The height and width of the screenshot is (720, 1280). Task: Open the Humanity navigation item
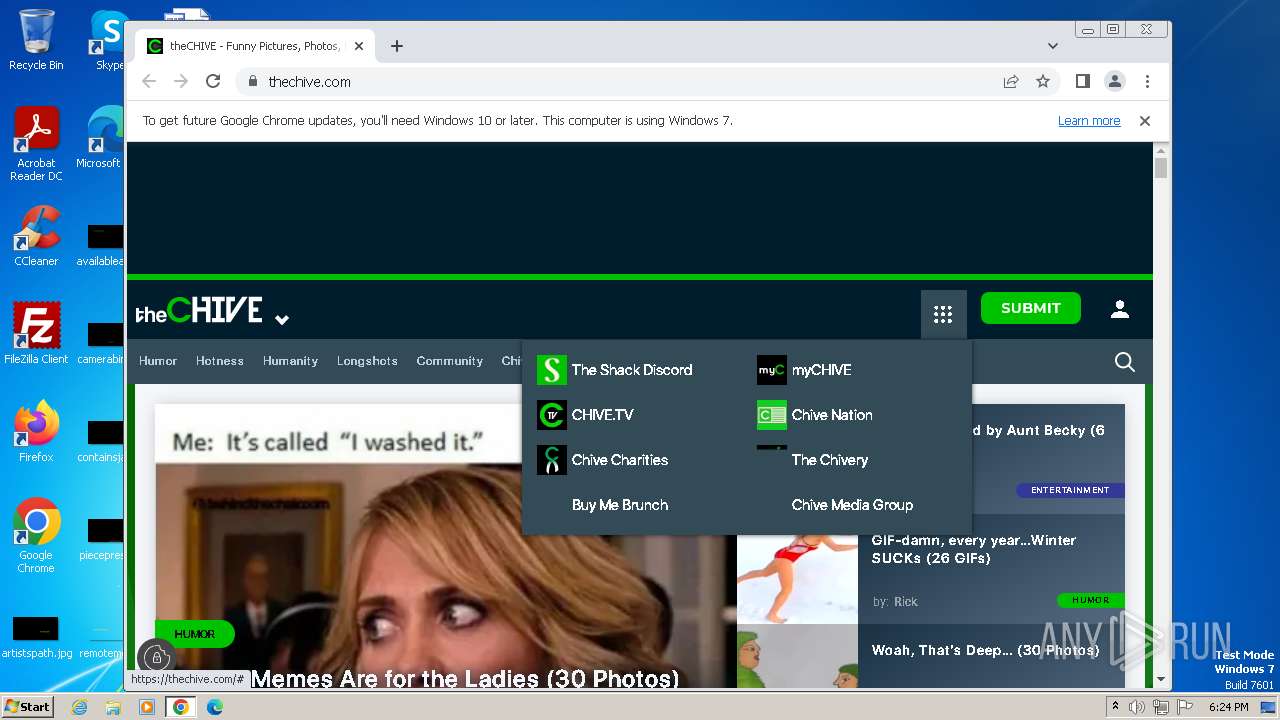290,361
